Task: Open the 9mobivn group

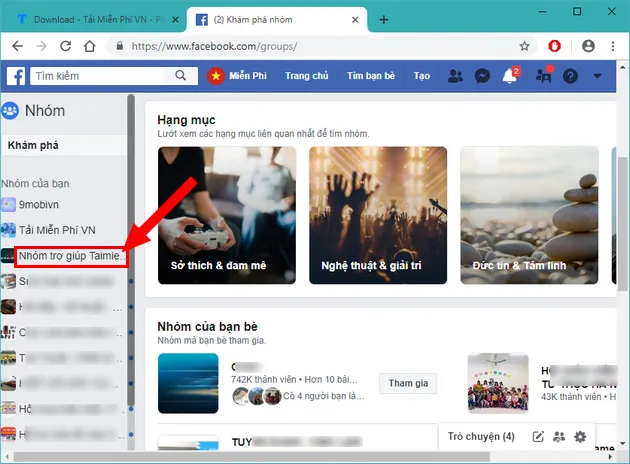Action: (39, 204)
